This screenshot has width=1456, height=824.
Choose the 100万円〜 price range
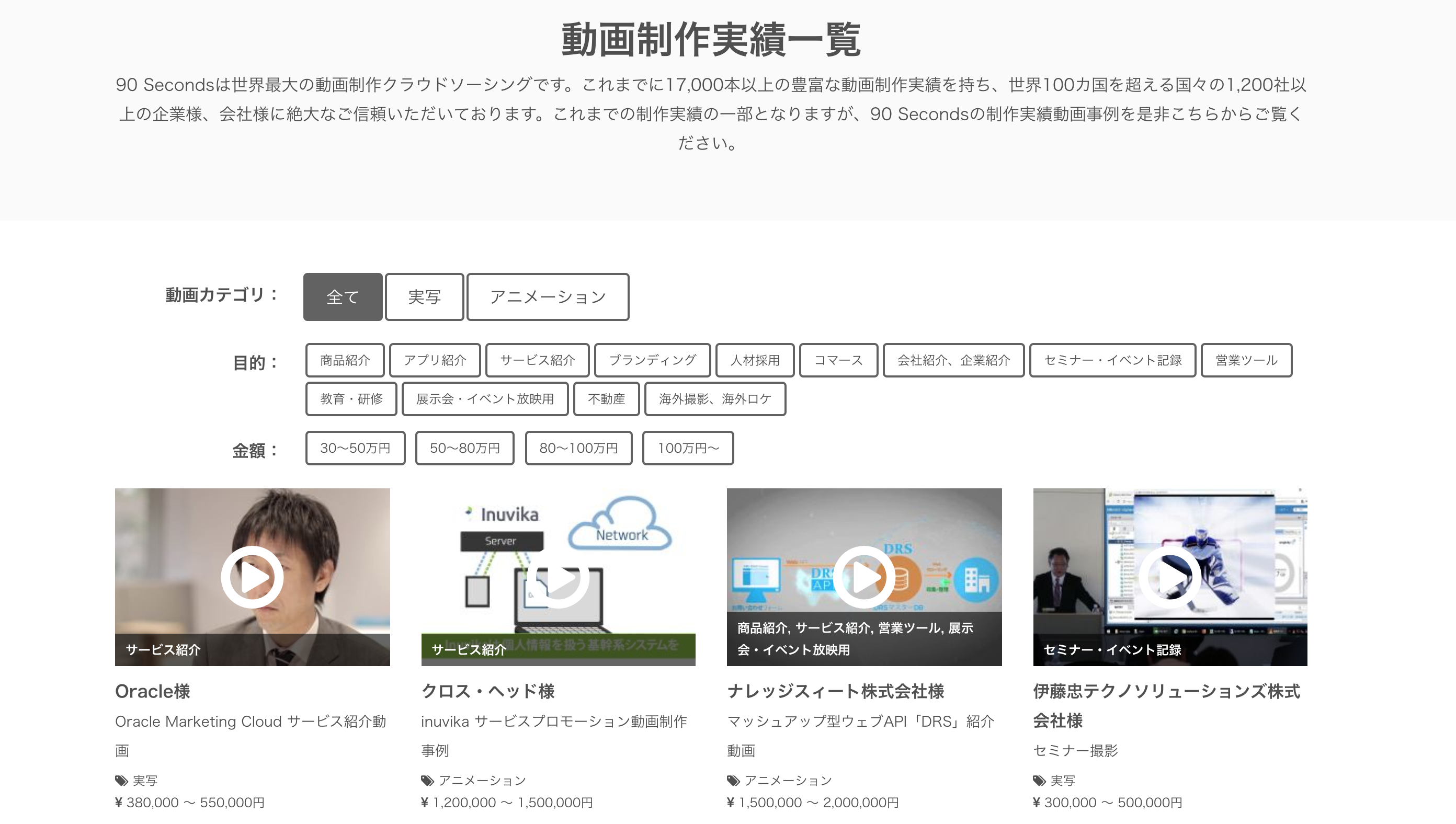pos(688,448)
